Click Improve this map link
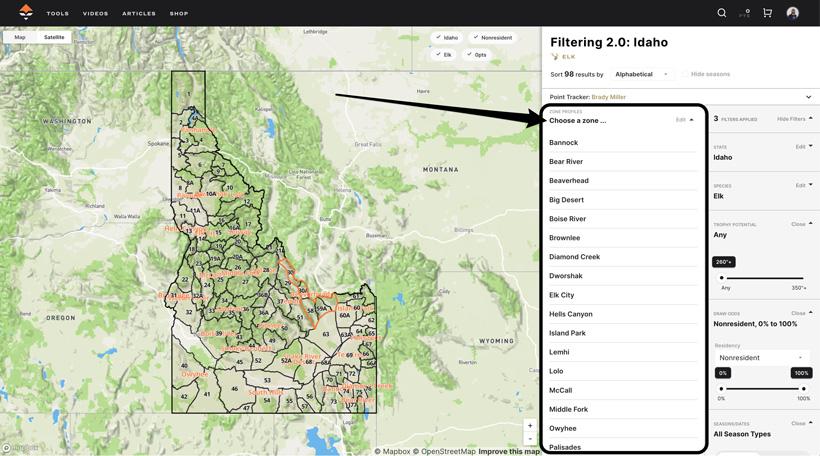Screen dimensions: 820x456 point(509,451)
